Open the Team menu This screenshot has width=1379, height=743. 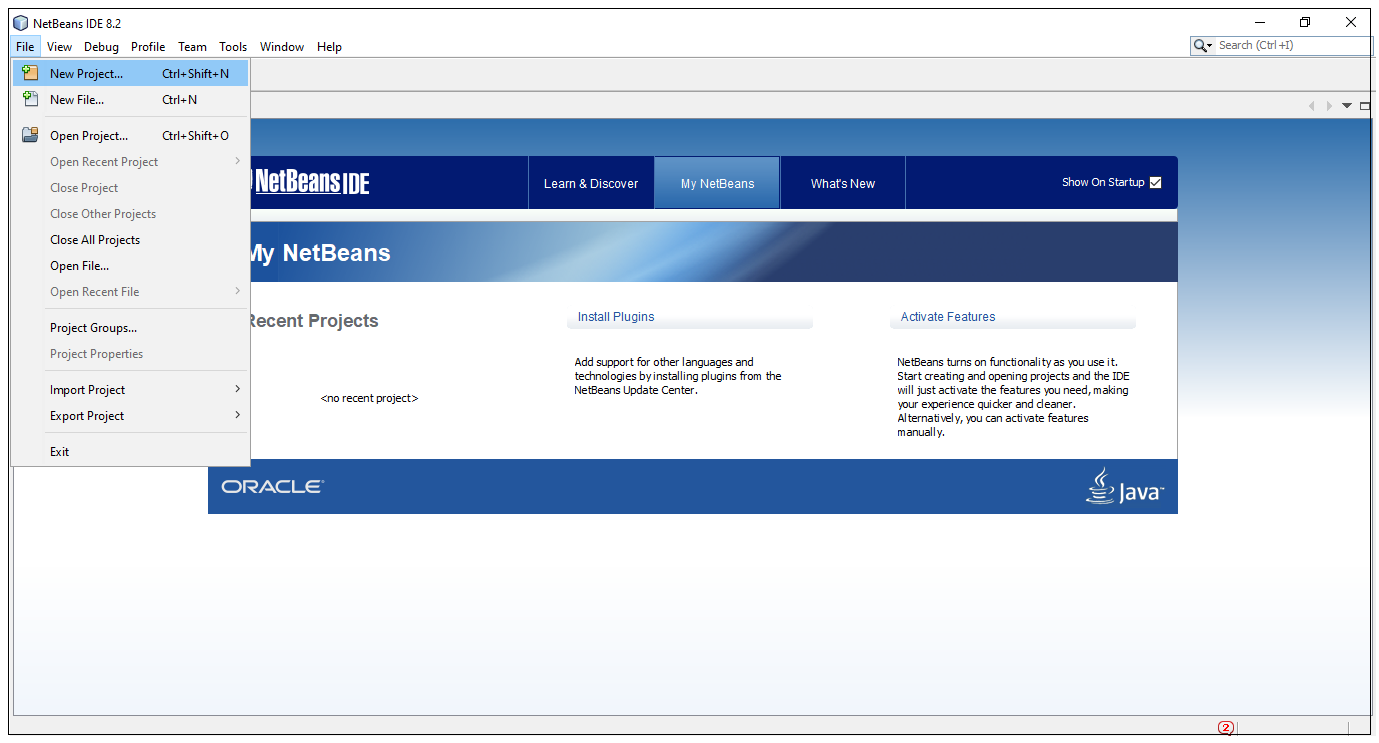point(192,46)
